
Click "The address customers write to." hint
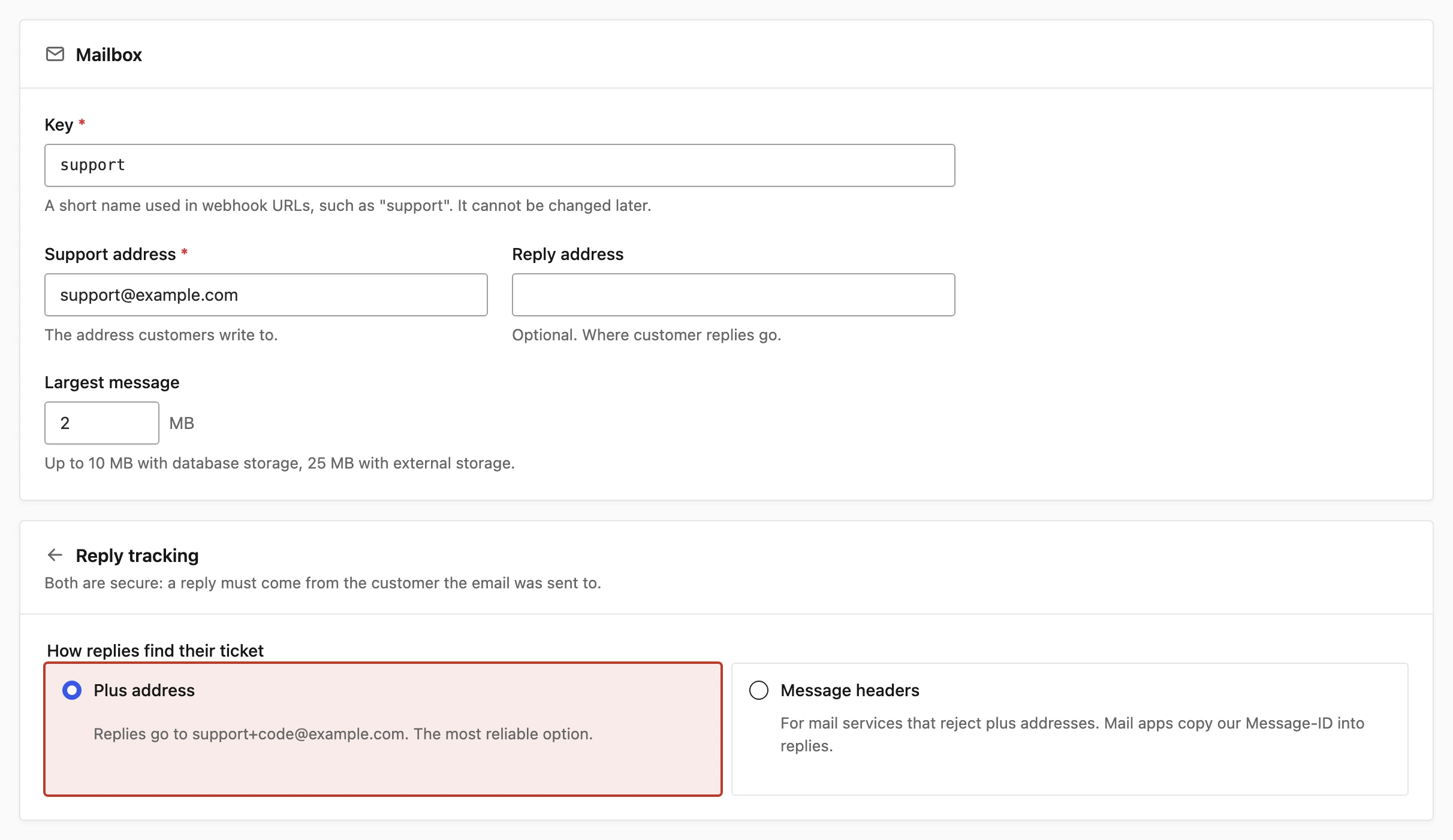[x=161, y=335]
